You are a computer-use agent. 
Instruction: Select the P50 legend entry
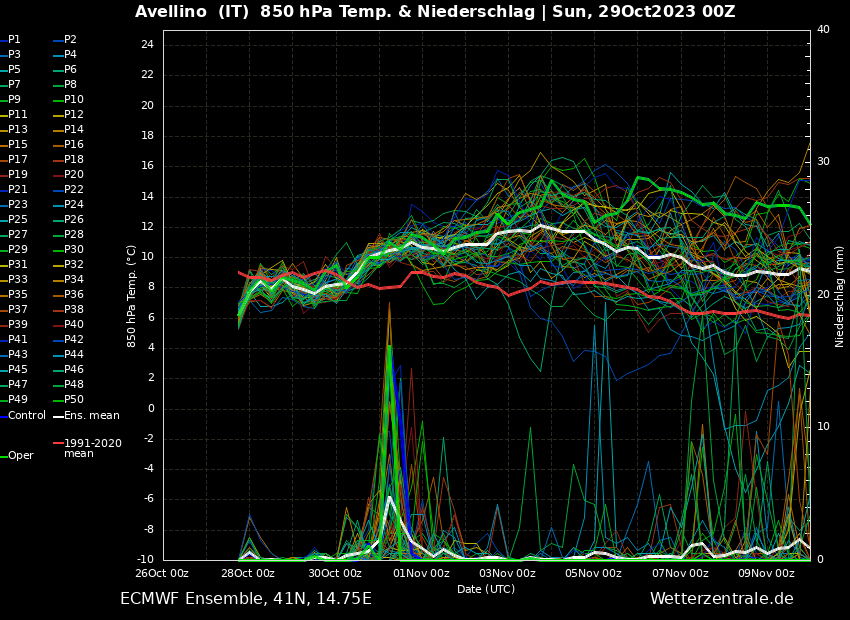tap(73, 400)
